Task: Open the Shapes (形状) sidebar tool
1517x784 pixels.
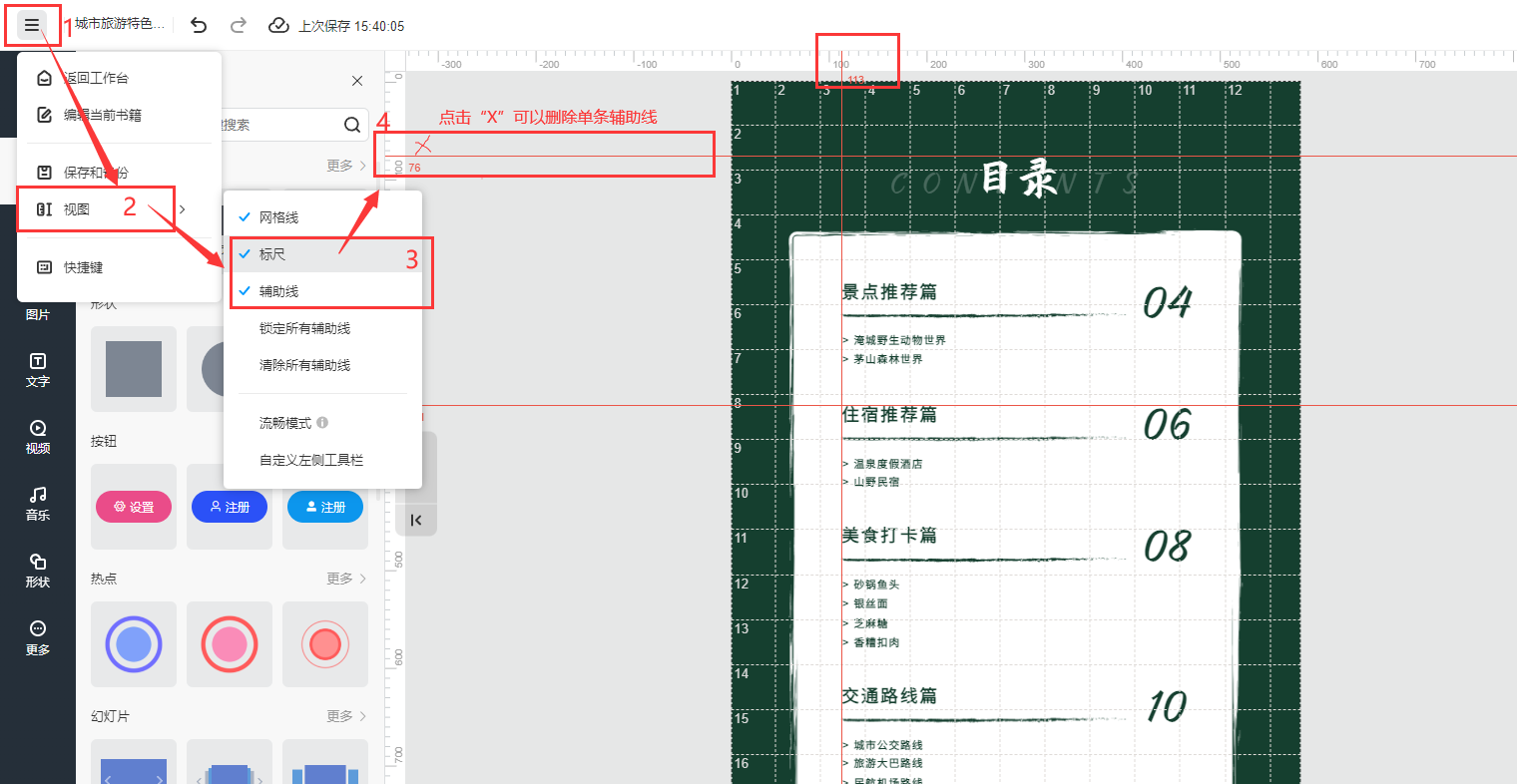Action: [x=38, y=570]
